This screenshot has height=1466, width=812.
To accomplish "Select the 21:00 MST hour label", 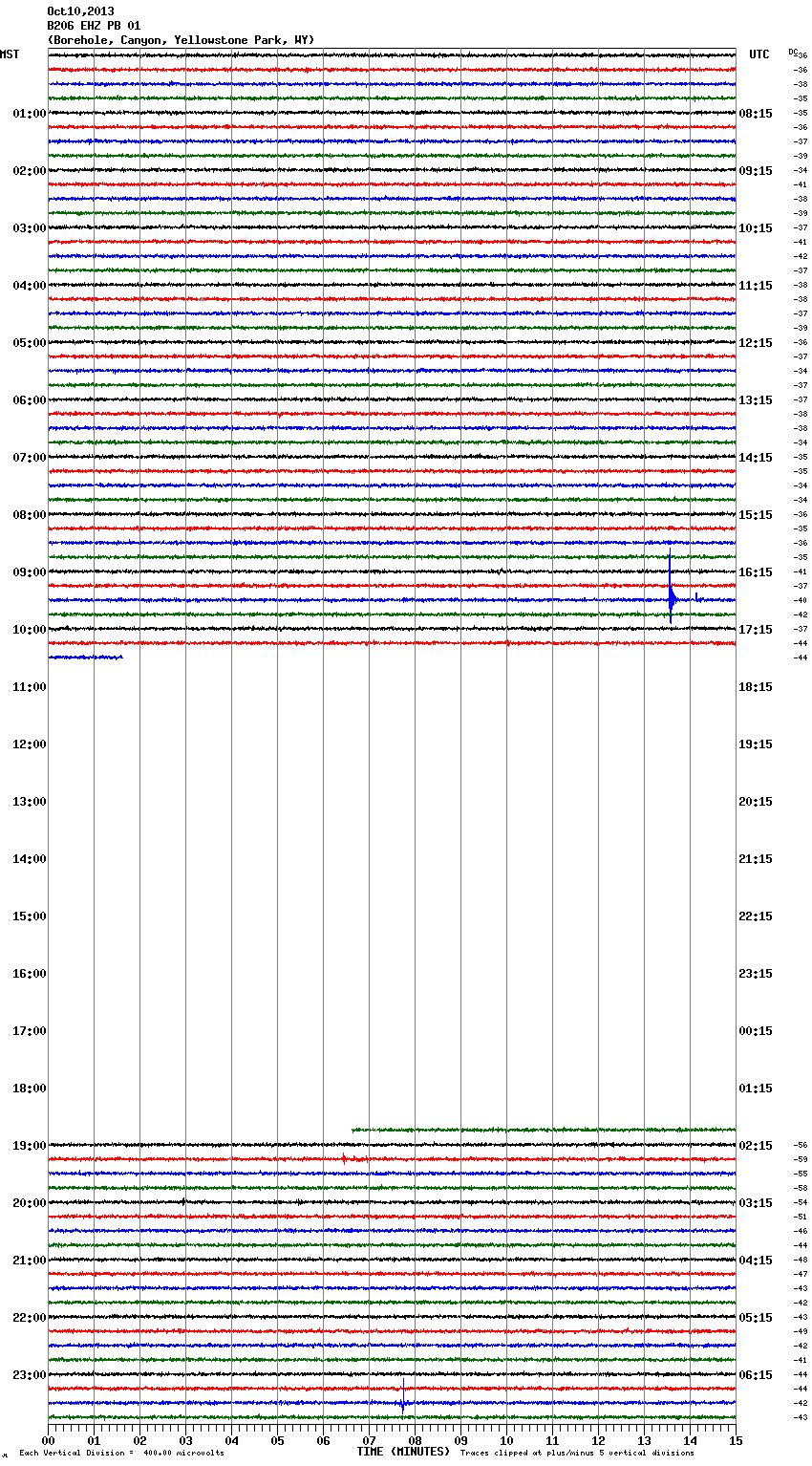I will pos(30,1261).
